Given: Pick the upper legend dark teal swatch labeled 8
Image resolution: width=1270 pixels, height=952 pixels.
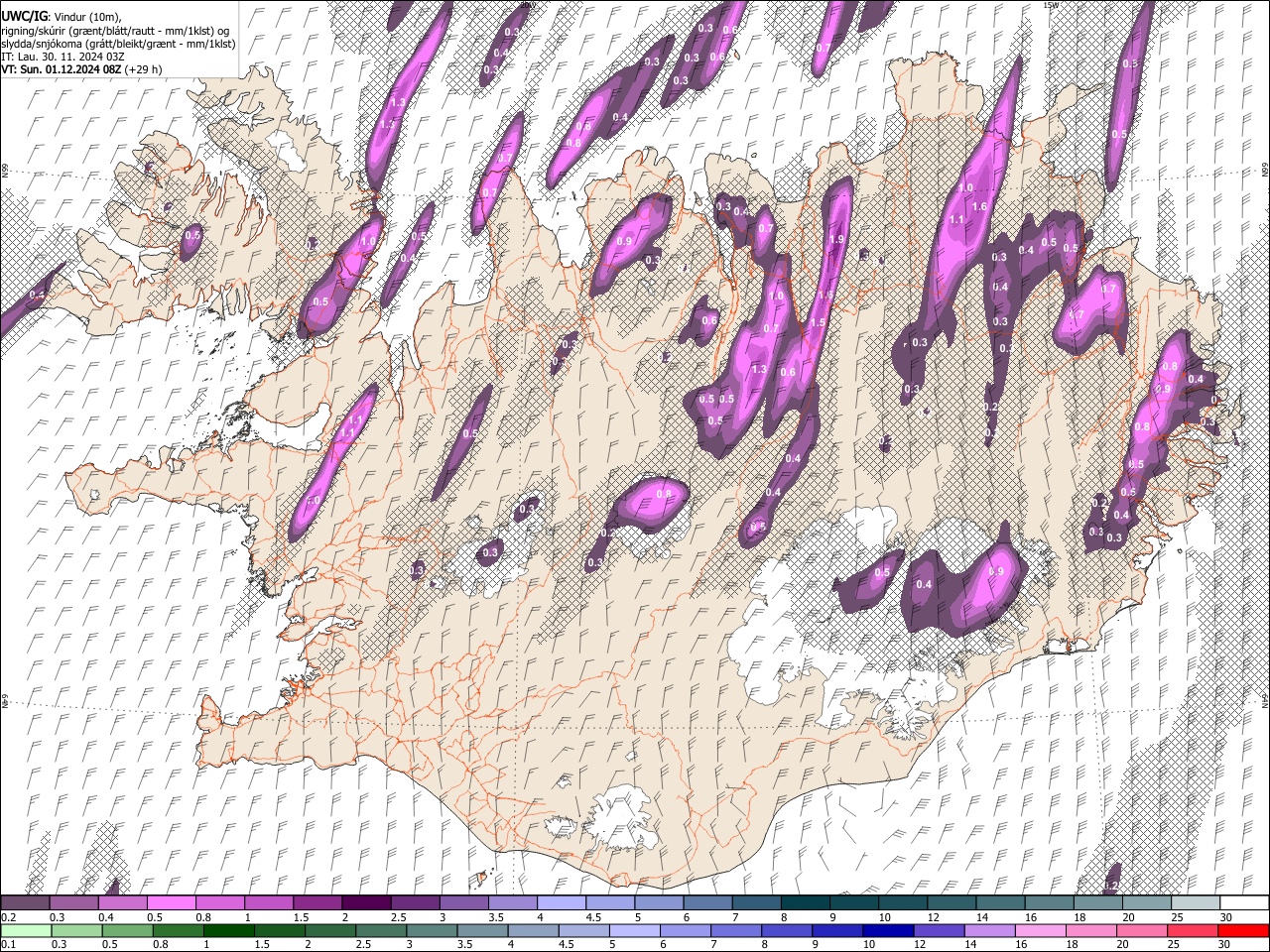Looking at the screenshot, I should tap(805, 902).
